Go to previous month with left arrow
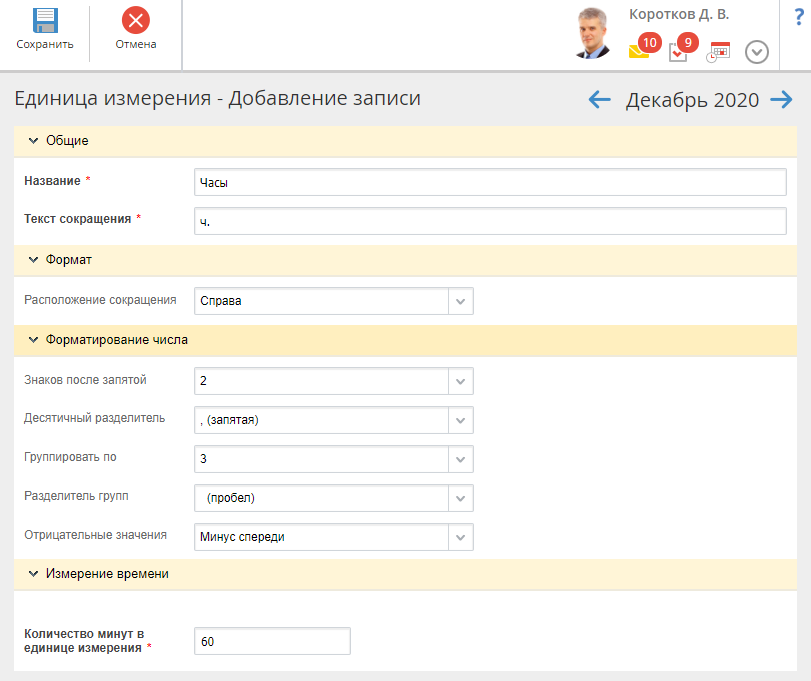Image resolution: width=811 pixels, height=681 pixels. point(599,99)
